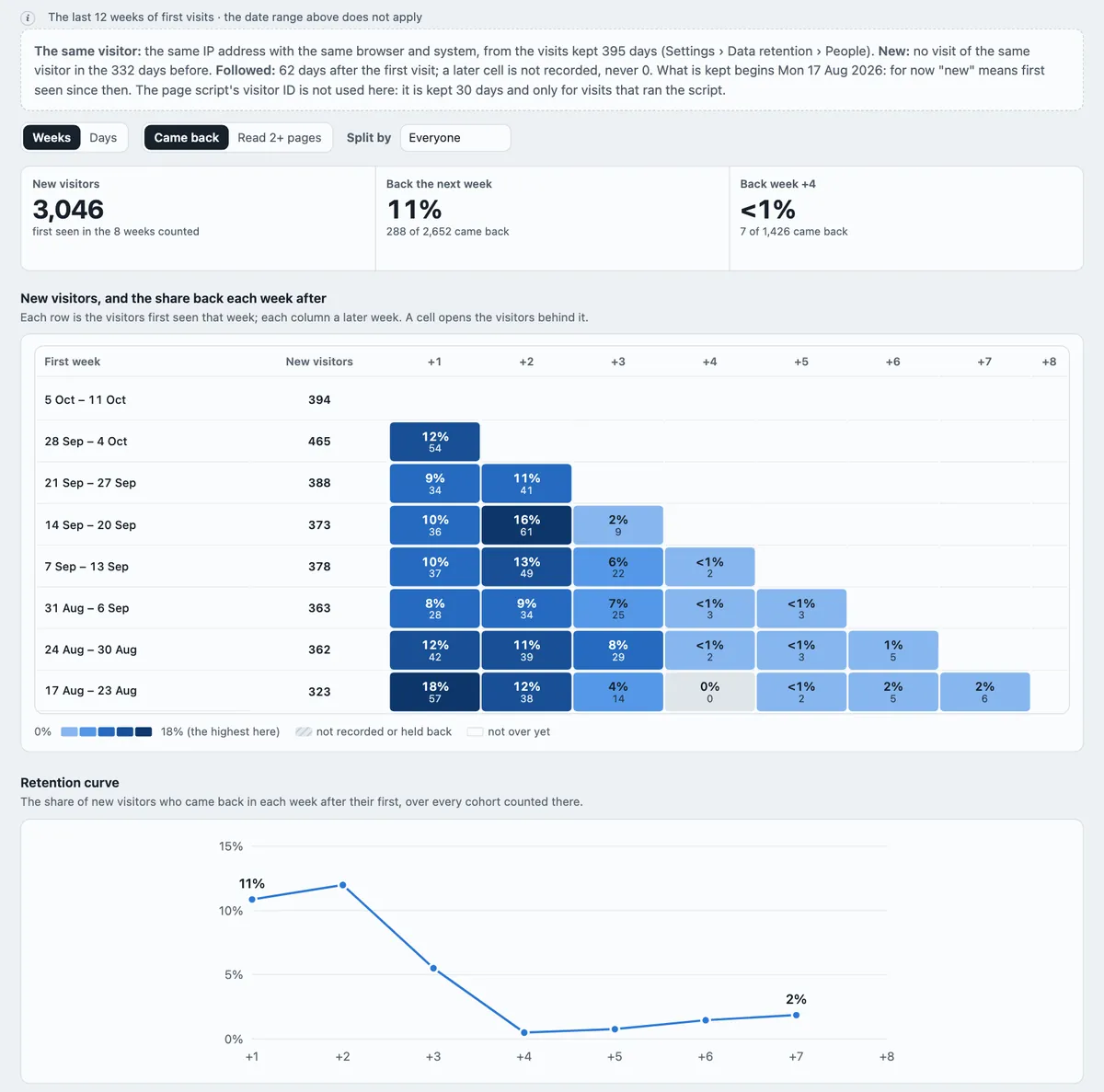Open the 24 Aug – 30 Aug +3 cell, 8%

pyautogui.click(x=618, y=649)
